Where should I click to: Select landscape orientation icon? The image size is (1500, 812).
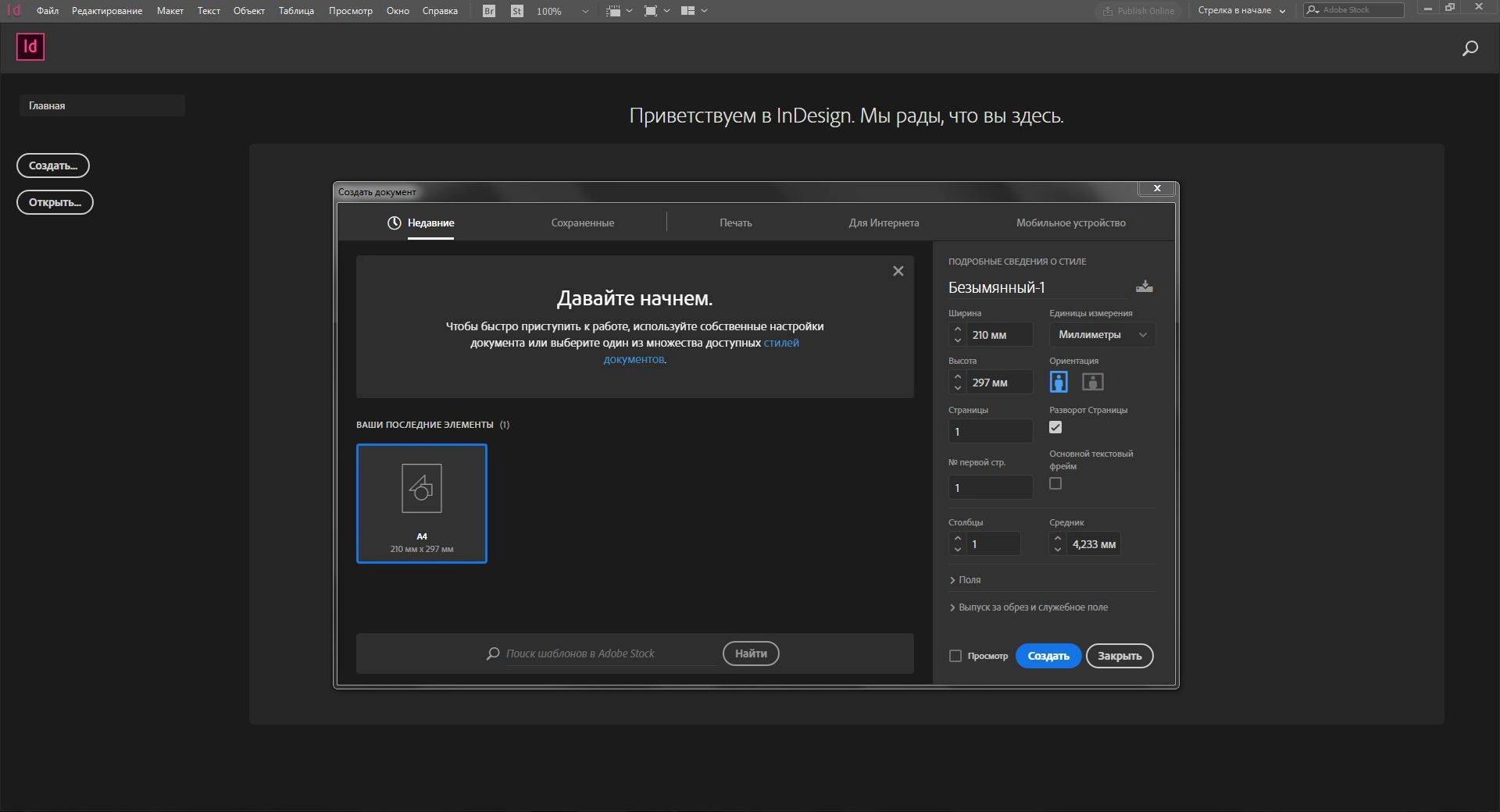[1093, 382]
